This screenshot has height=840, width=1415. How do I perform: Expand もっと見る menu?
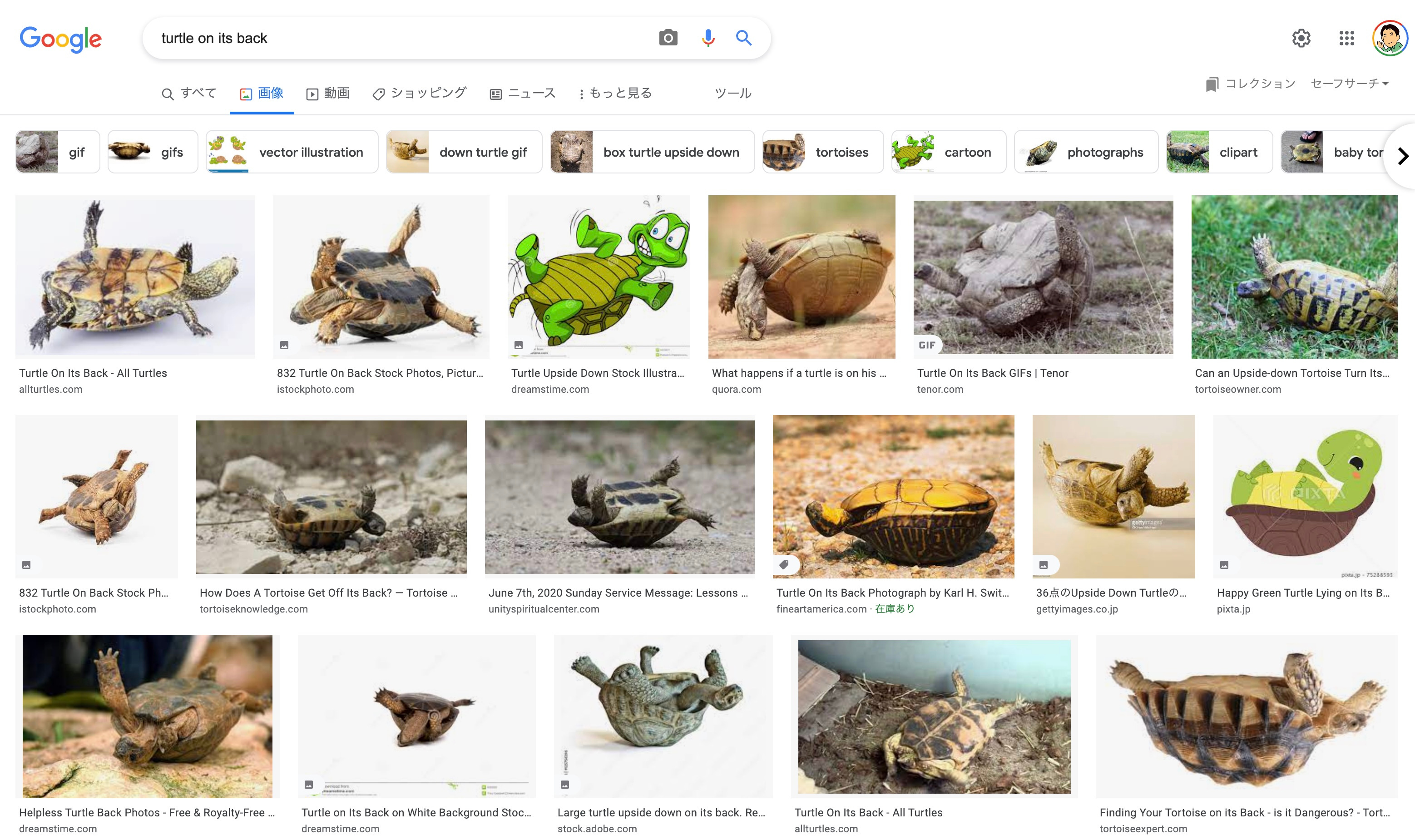[615, 94]
